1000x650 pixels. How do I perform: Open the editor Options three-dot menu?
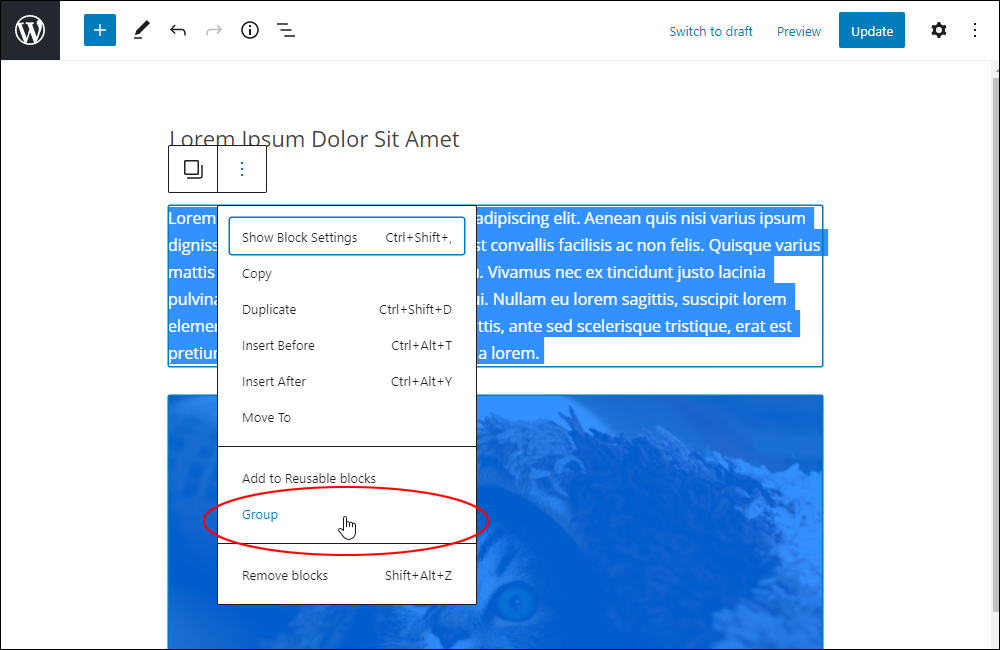pyautogui.click(x=975, y=31)
